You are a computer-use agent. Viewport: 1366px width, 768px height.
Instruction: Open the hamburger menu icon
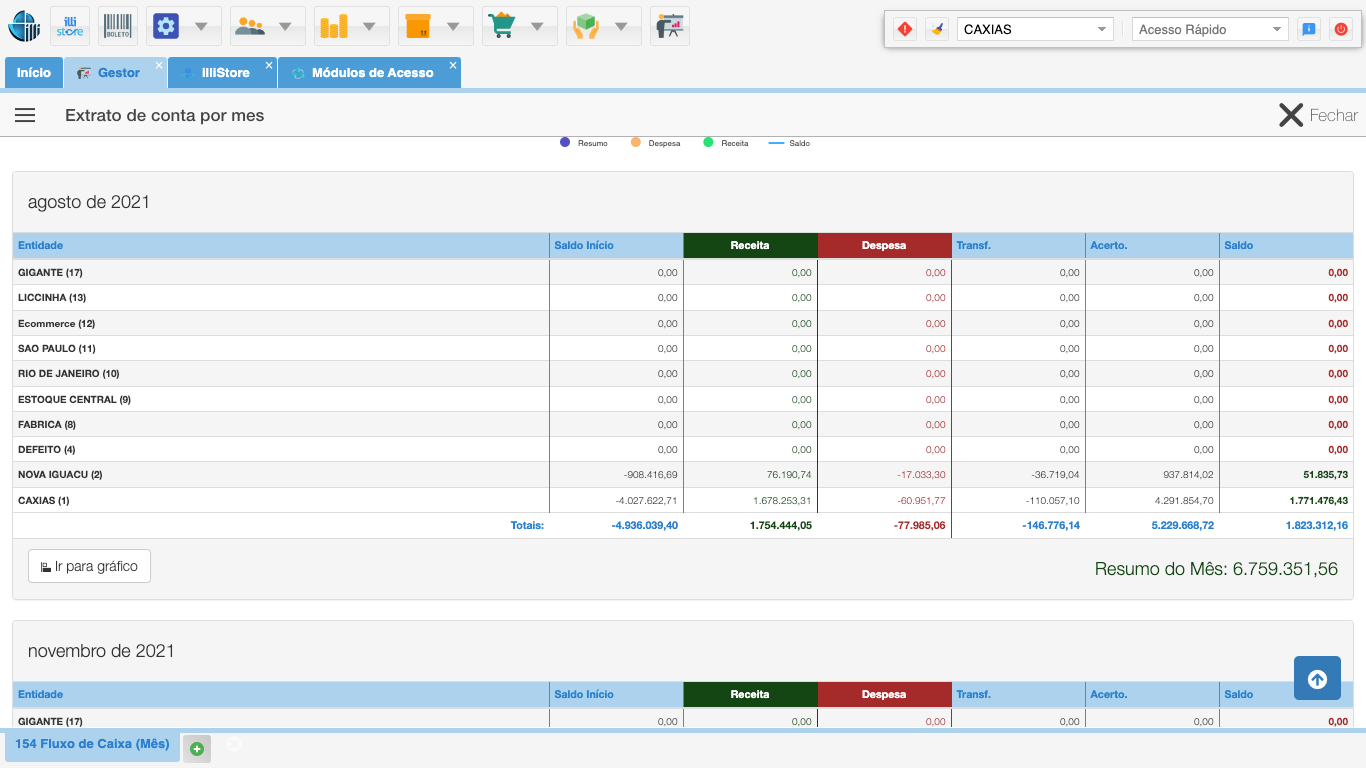(25, 115)
